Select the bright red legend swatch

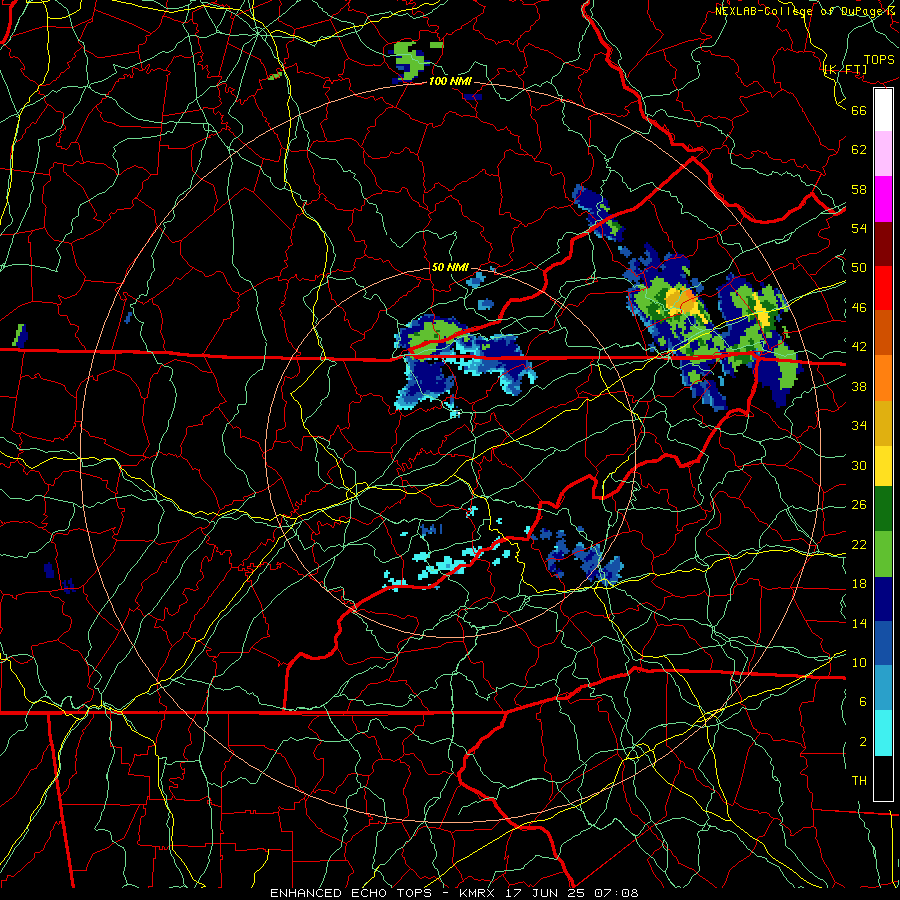tap(883, 288)
